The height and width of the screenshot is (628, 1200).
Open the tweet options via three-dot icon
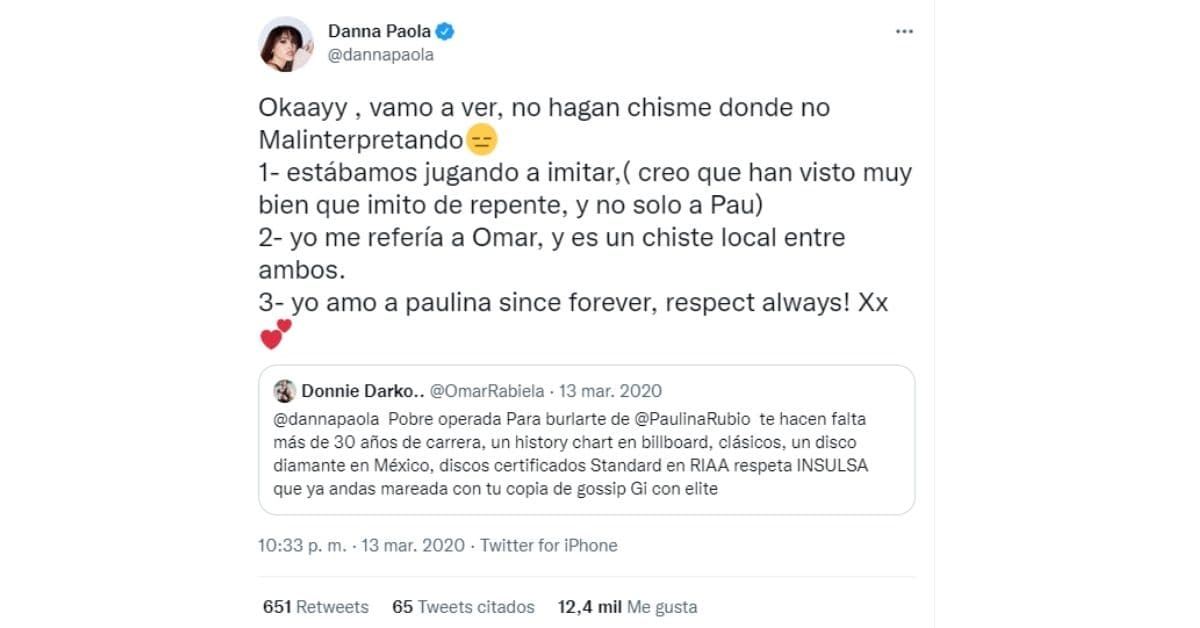click(x=904, y=31)
